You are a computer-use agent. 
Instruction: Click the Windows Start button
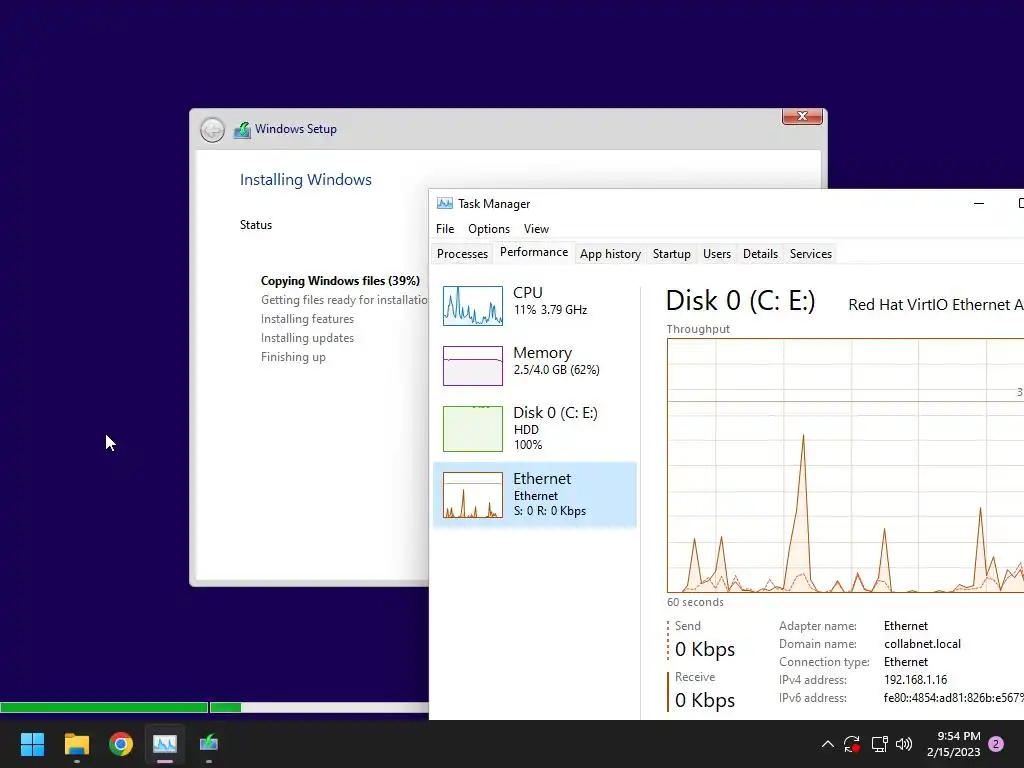(x=32, y=744)
